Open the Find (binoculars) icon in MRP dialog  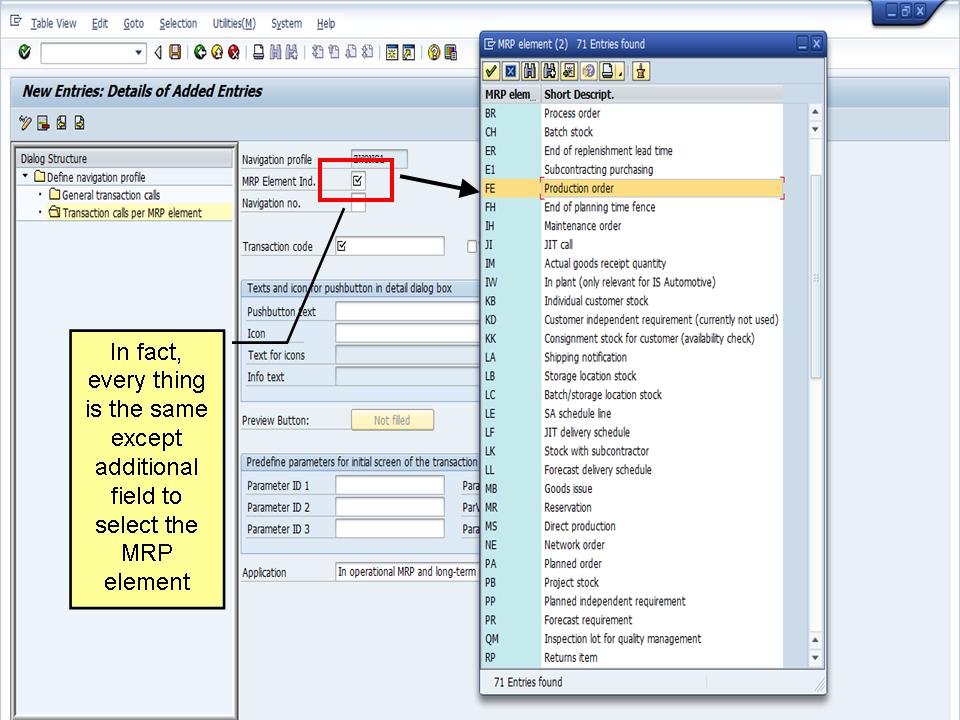[530, 69]
